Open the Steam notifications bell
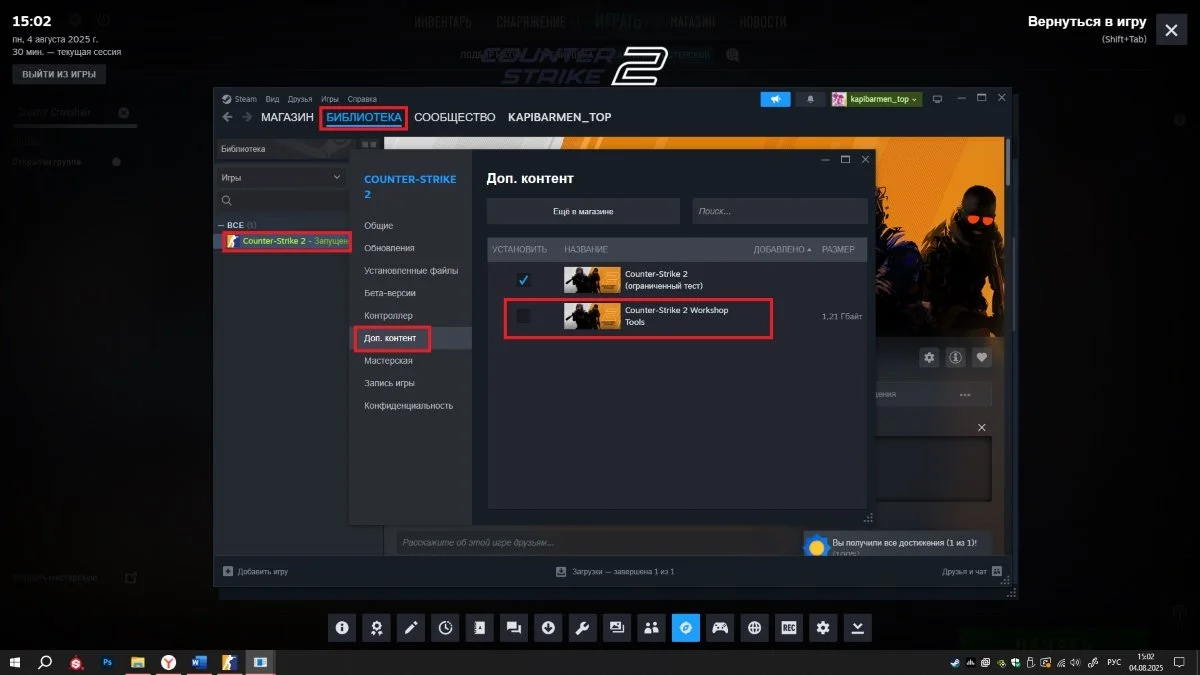 [810, 99]
